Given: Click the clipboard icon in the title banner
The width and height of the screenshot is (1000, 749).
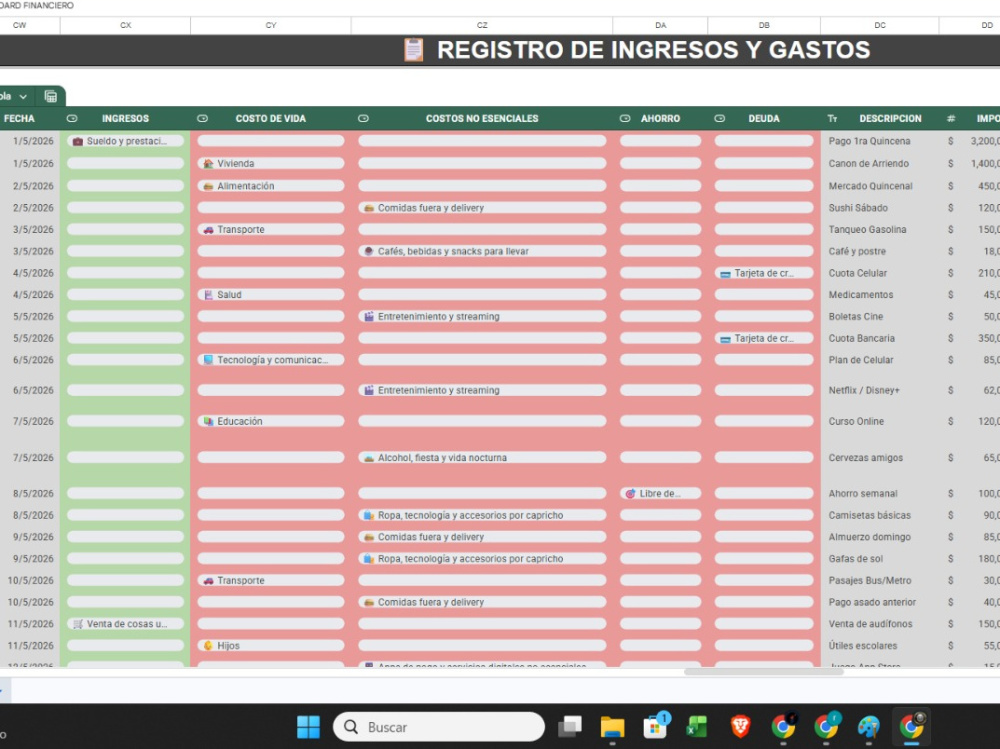Looking at the screenshot, I should pyautogui.click(x=413, y=50).
